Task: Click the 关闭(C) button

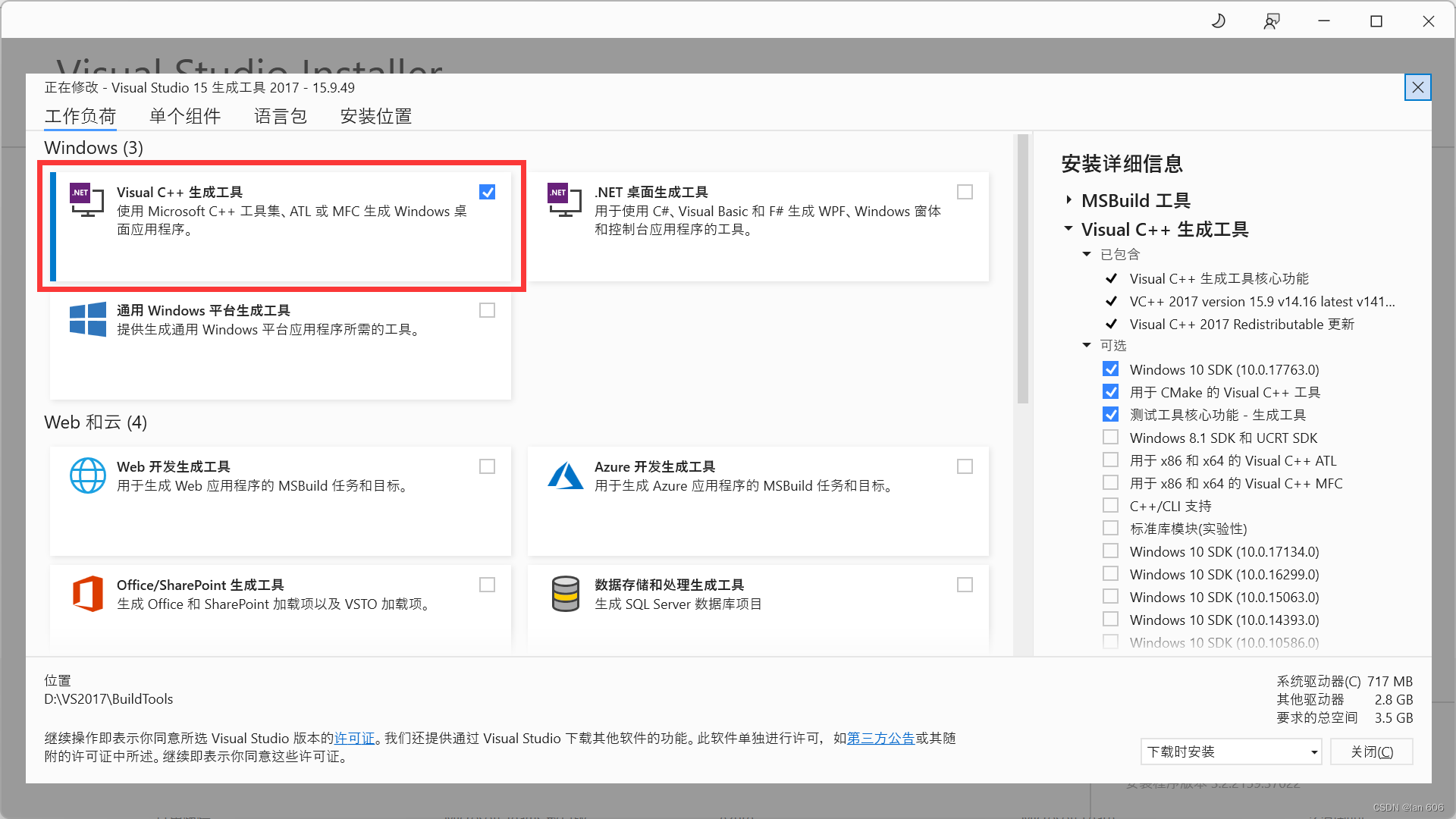Action: point(1372,752)
